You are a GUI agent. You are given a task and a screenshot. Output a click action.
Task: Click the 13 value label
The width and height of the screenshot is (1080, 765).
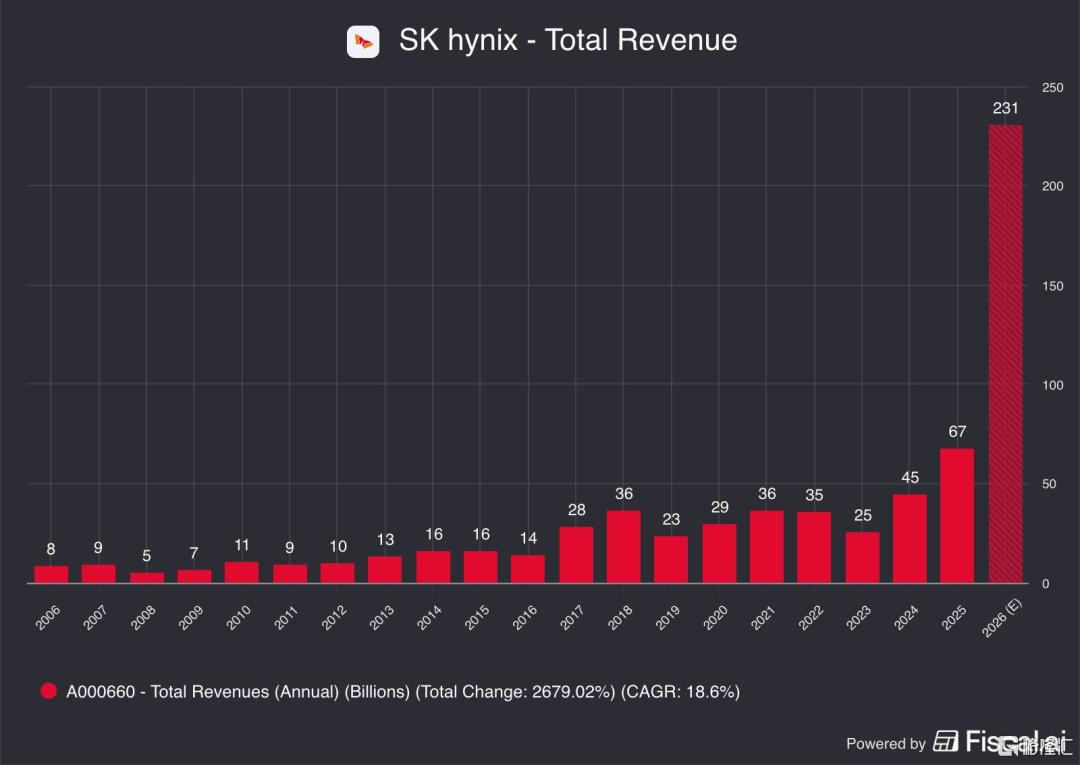(385, 540)
